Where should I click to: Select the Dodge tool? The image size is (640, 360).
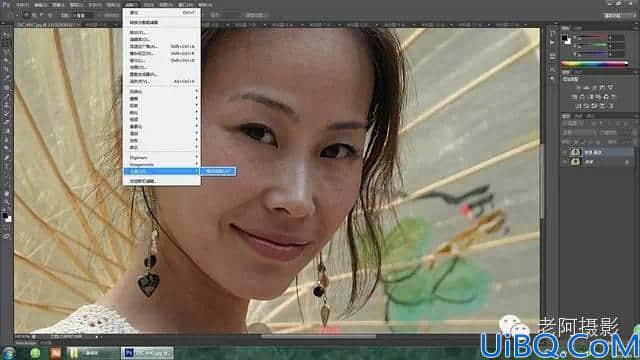click(x=6, y=149)
